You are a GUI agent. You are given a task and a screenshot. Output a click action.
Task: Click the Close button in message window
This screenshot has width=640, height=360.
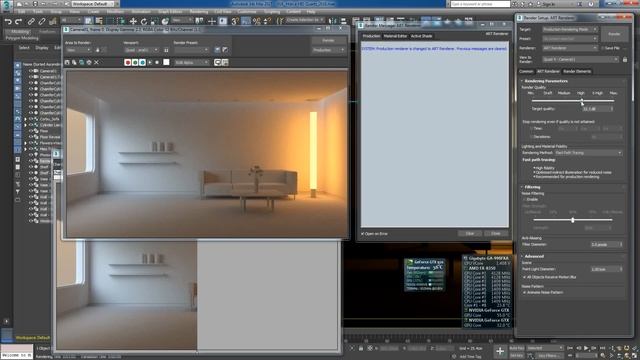pos(496,233)
